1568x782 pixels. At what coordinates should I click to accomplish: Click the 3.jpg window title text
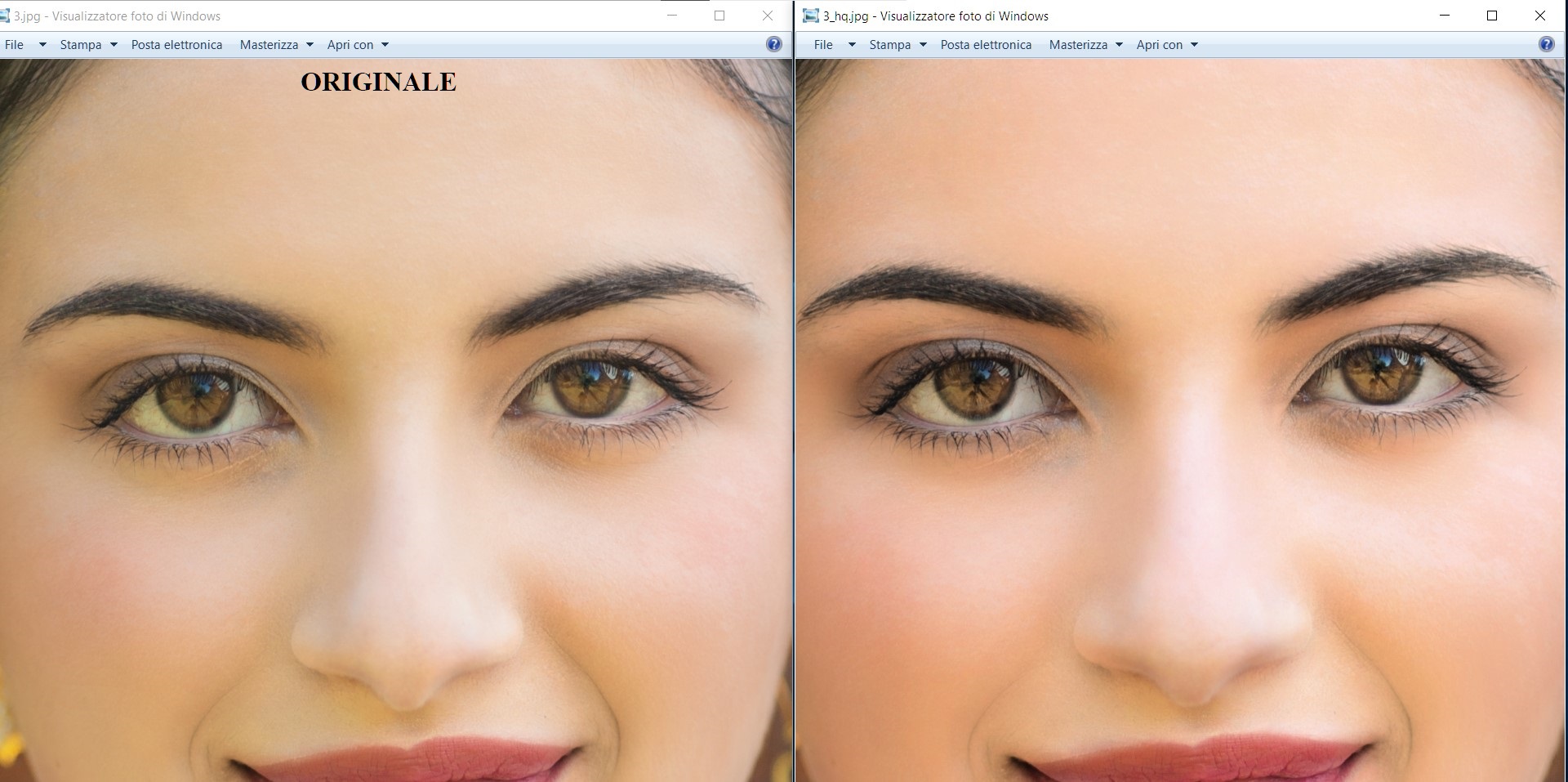click(117, 16)
